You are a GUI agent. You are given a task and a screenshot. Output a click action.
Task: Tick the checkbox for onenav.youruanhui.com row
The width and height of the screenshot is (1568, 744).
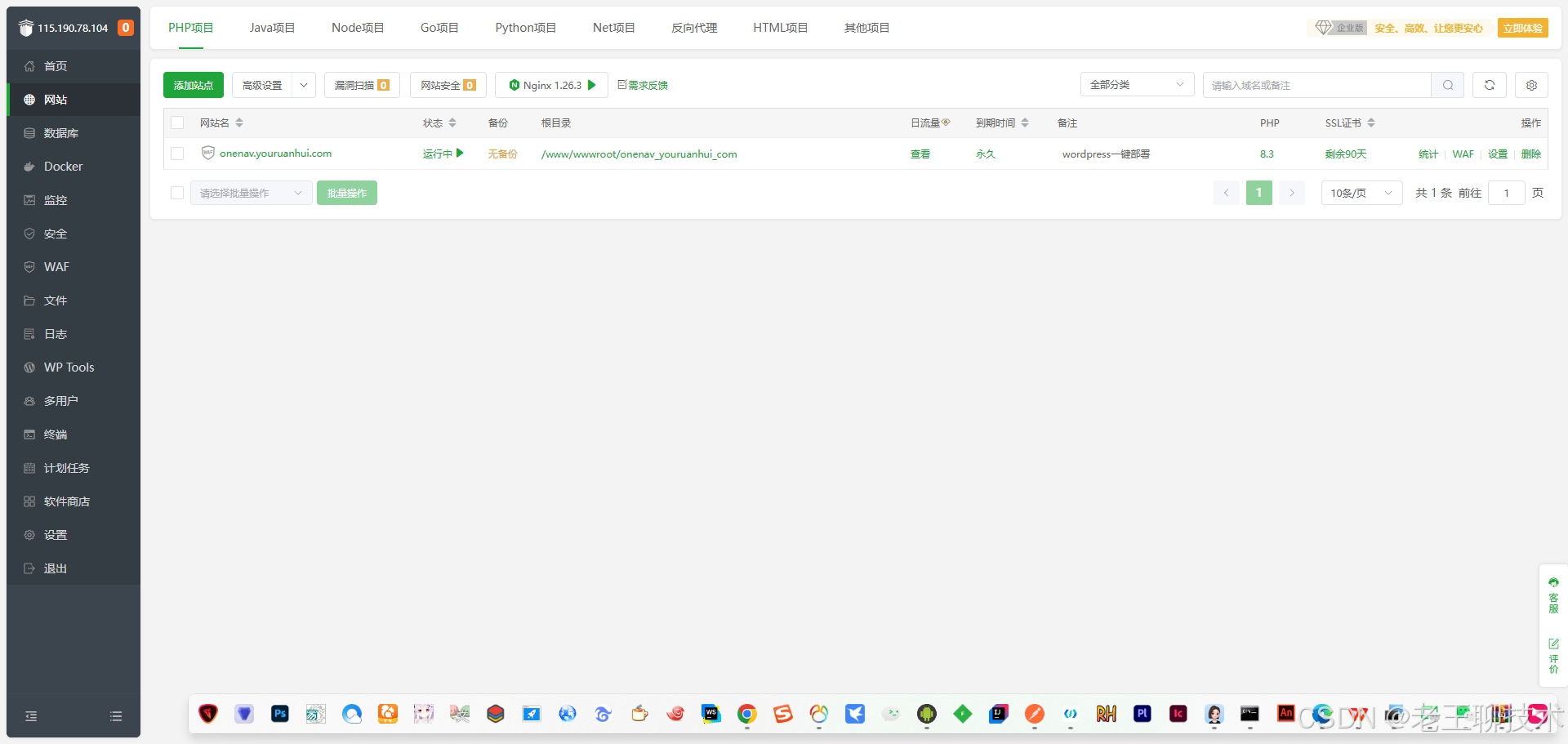177,154
